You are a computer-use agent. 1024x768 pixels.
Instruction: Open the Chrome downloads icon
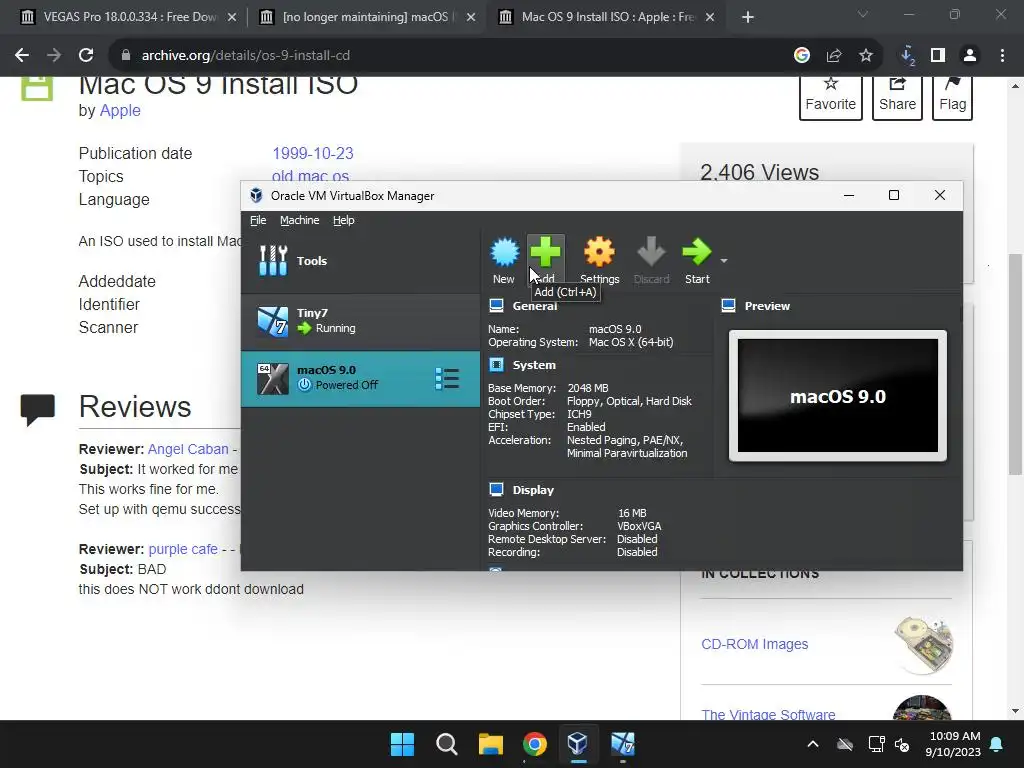[x=907, y=56]
